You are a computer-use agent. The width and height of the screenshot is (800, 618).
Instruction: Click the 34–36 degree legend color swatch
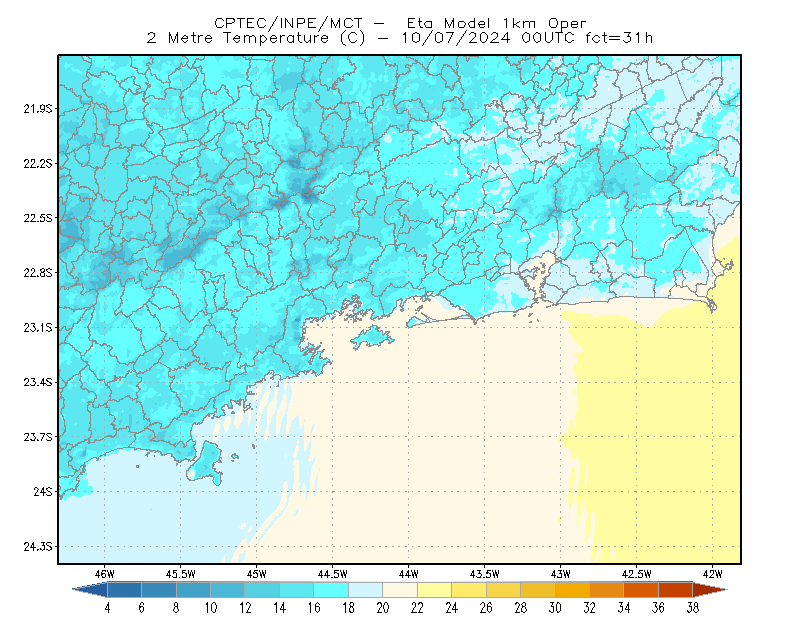641,590
